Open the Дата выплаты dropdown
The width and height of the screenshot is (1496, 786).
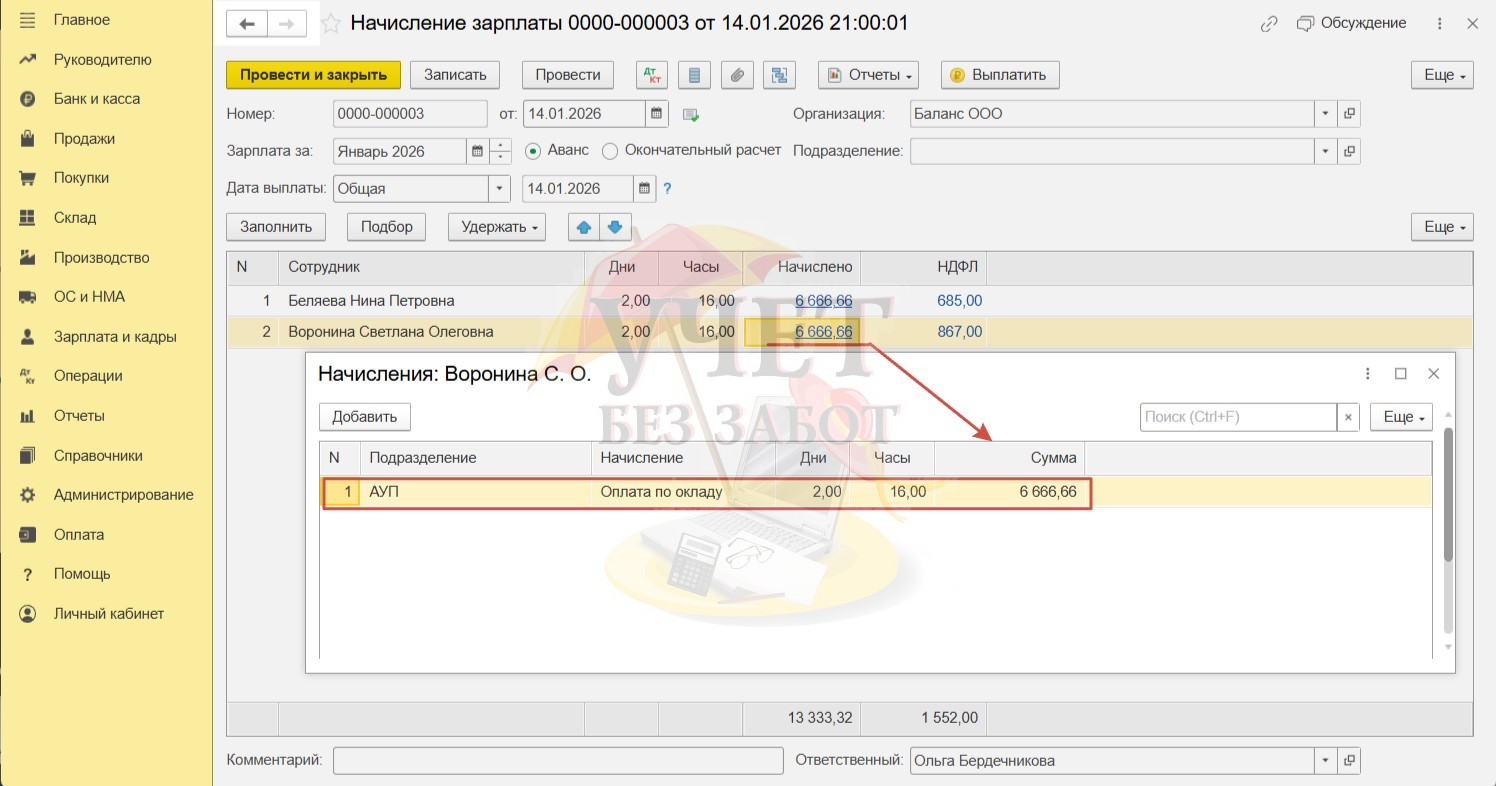coord(499,188)
